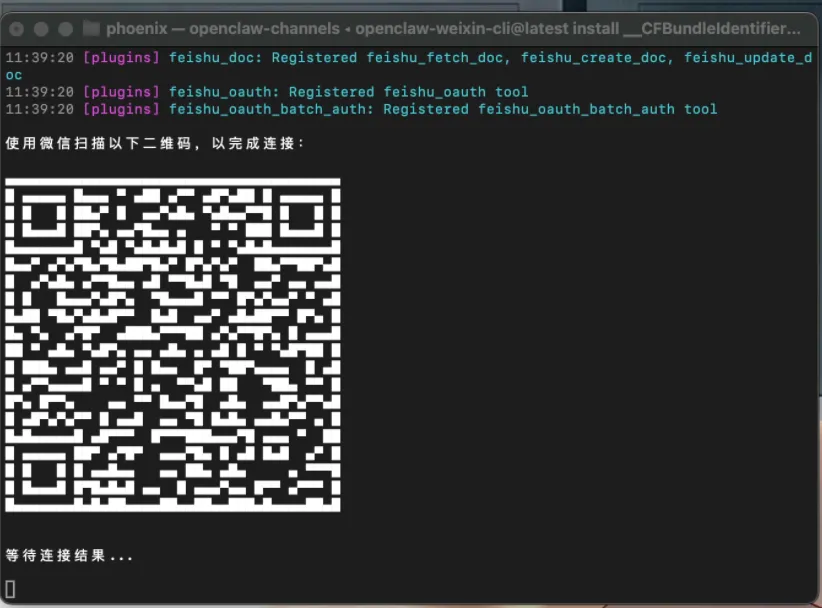Screen dimensions: 822x608
Task: Click the terminal window title text
Action: [453, 28]
